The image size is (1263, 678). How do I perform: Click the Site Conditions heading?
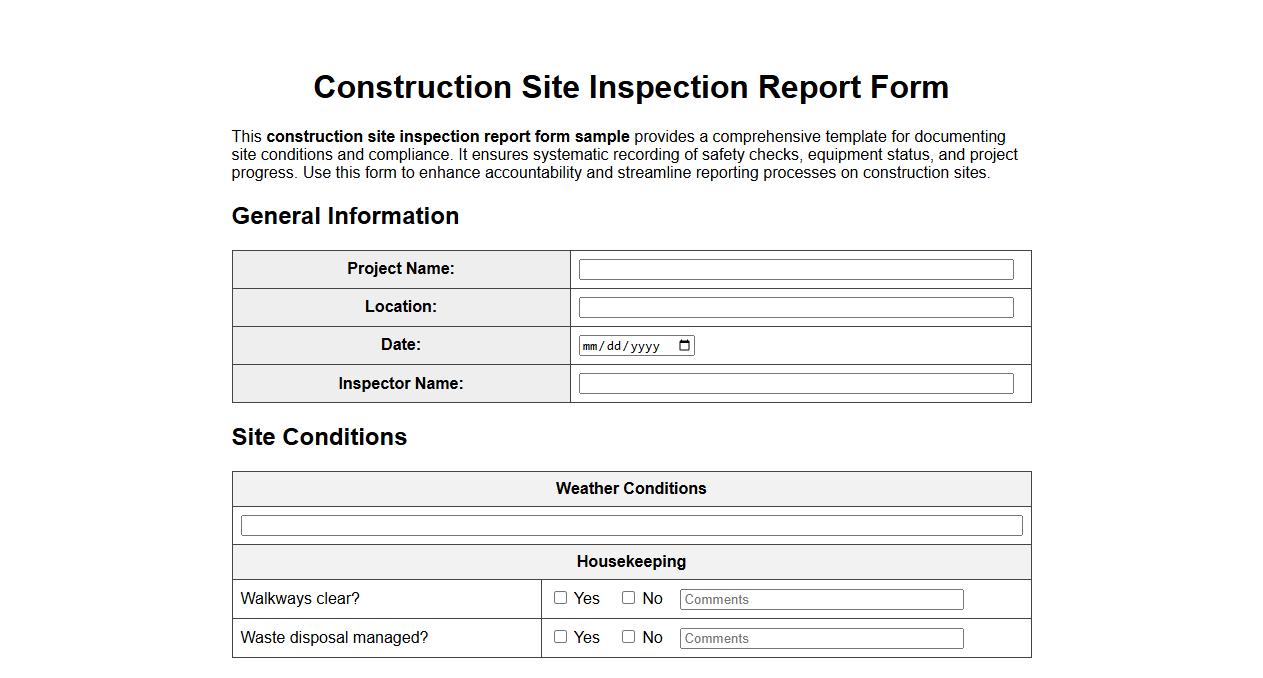click(319, 437)
